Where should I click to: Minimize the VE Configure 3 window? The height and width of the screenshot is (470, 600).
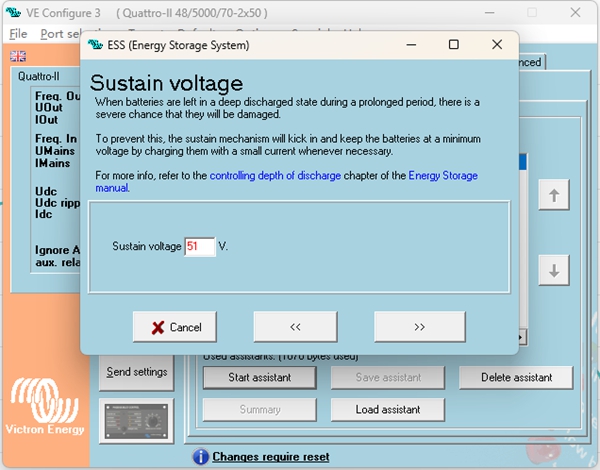tap(489, 13)
